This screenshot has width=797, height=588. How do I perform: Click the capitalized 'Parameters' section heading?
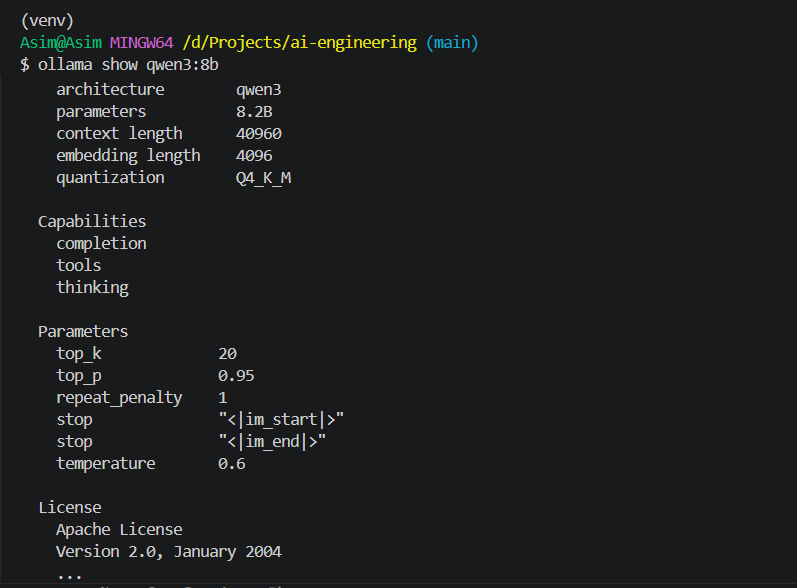point(83,331)
